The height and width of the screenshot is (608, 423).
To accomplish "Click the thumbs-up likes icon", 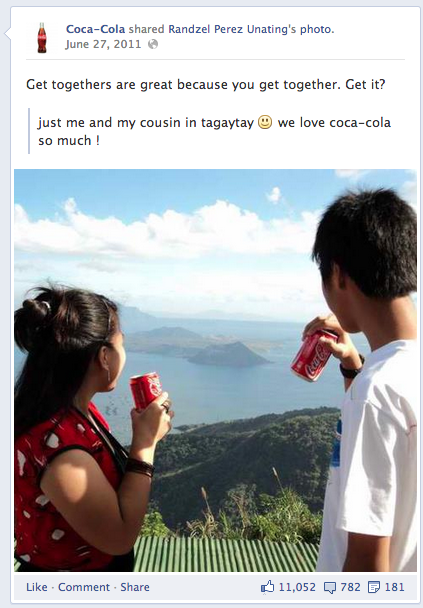I will coord(268,587).
